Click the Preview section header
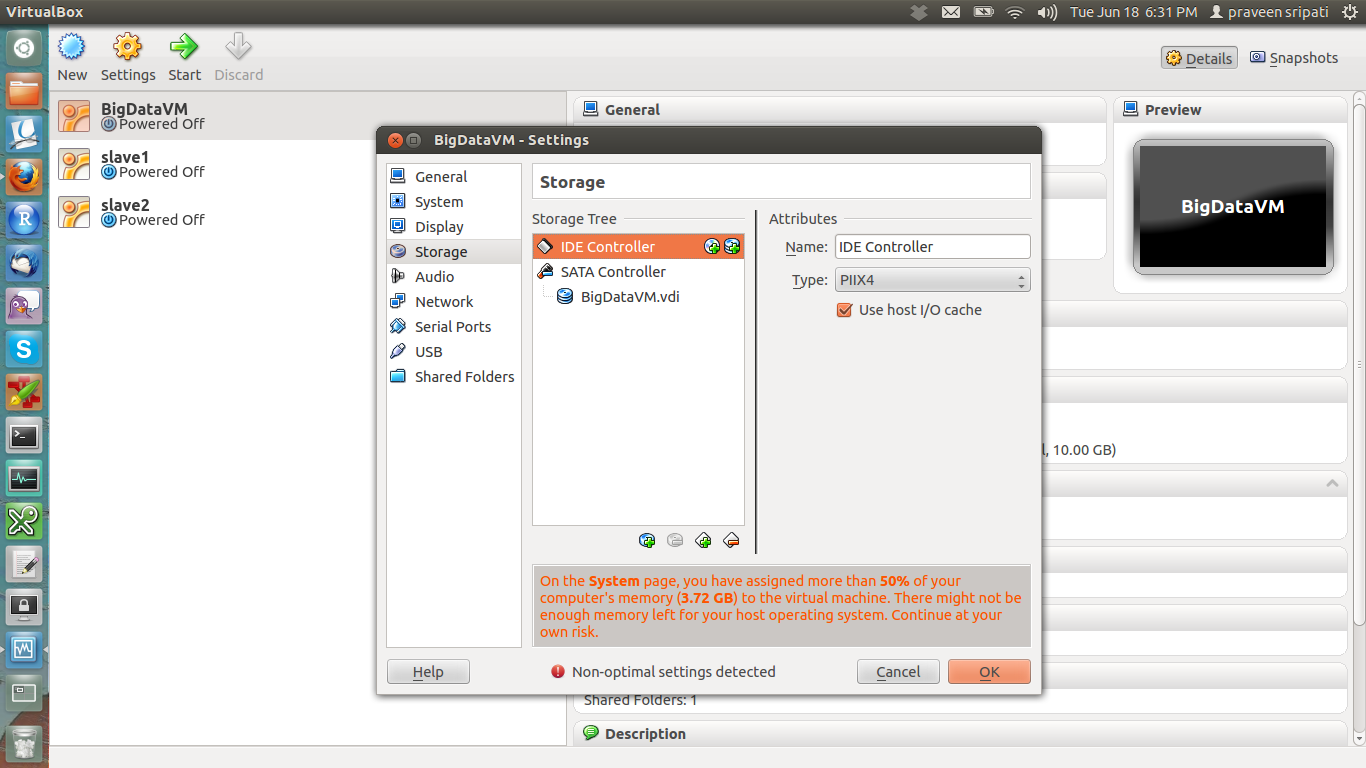 [1230, 110]
